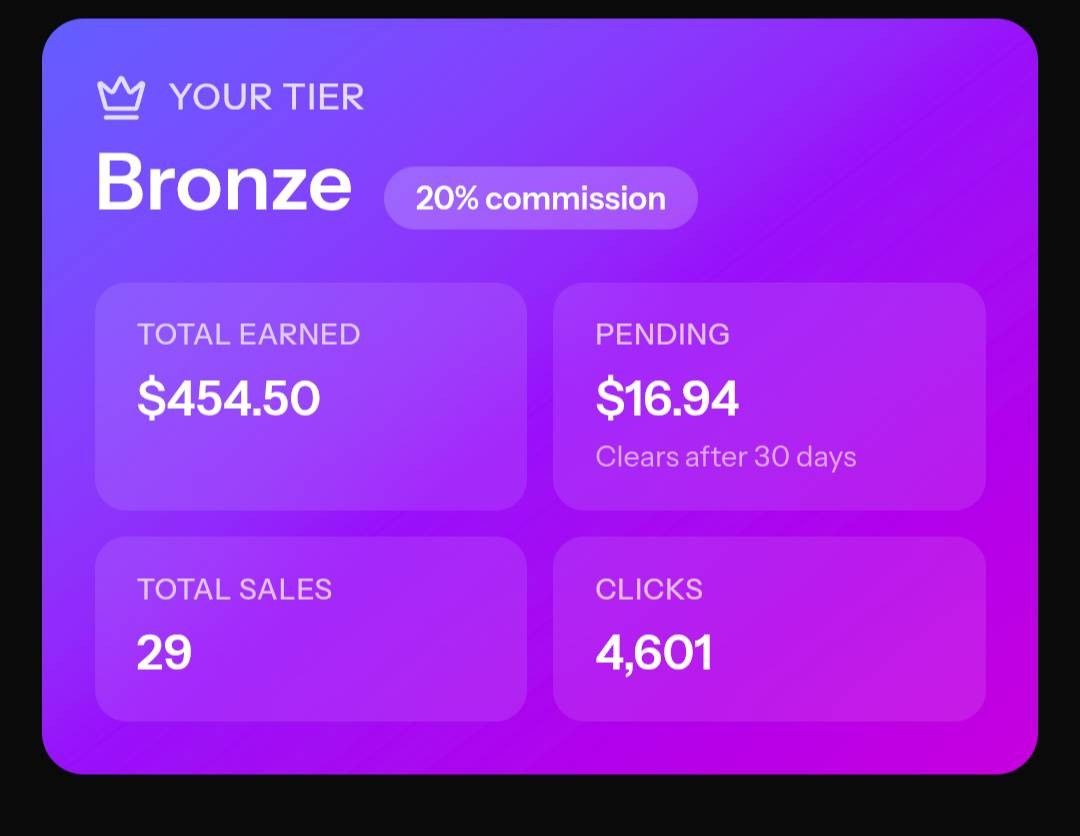The image size is (1080, 836).
Task: Open the 20% commission badge
Action: pos(541,198)
